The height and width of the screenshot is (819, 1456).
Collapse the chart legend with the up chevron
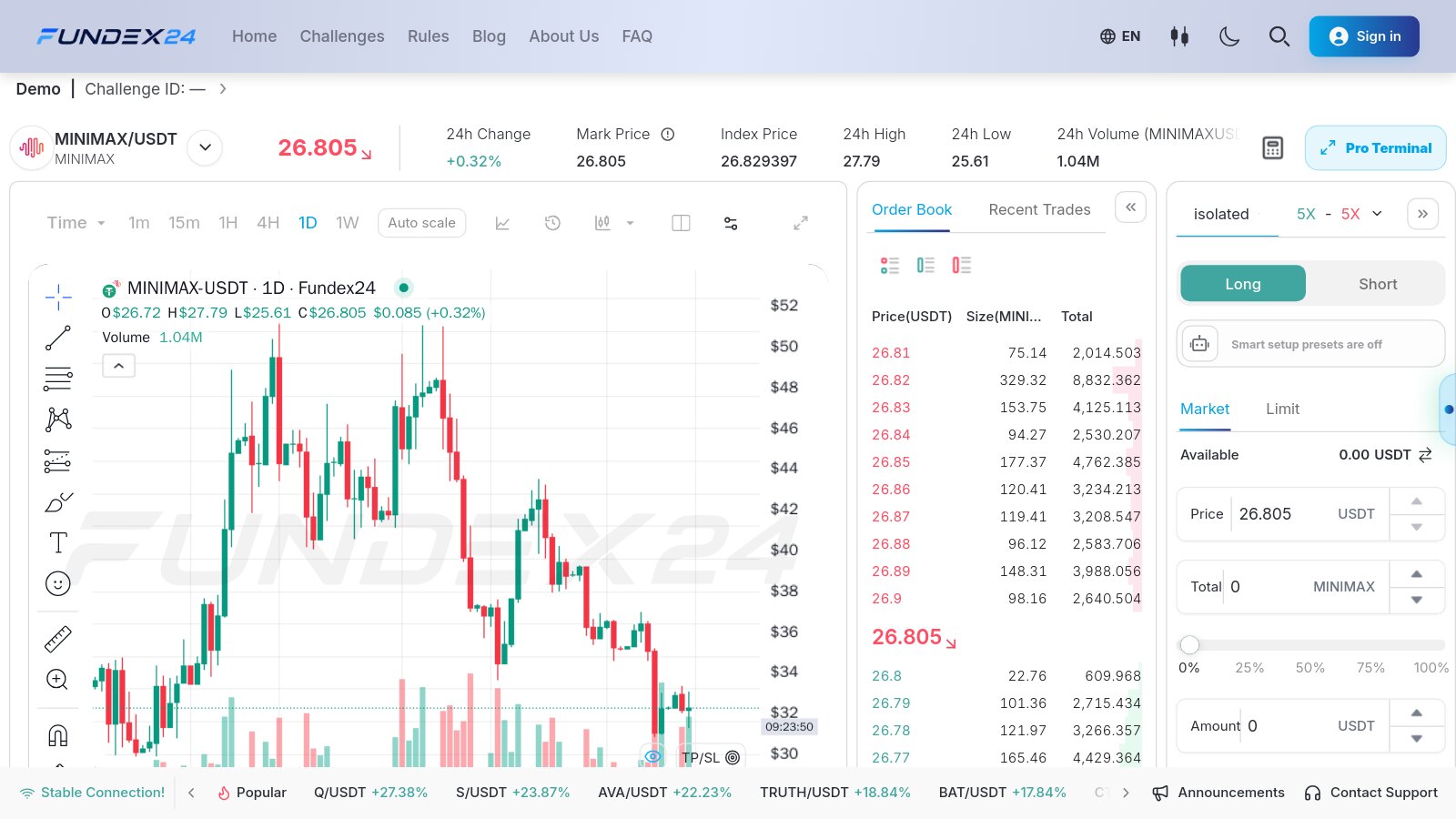tap(119, 366)
